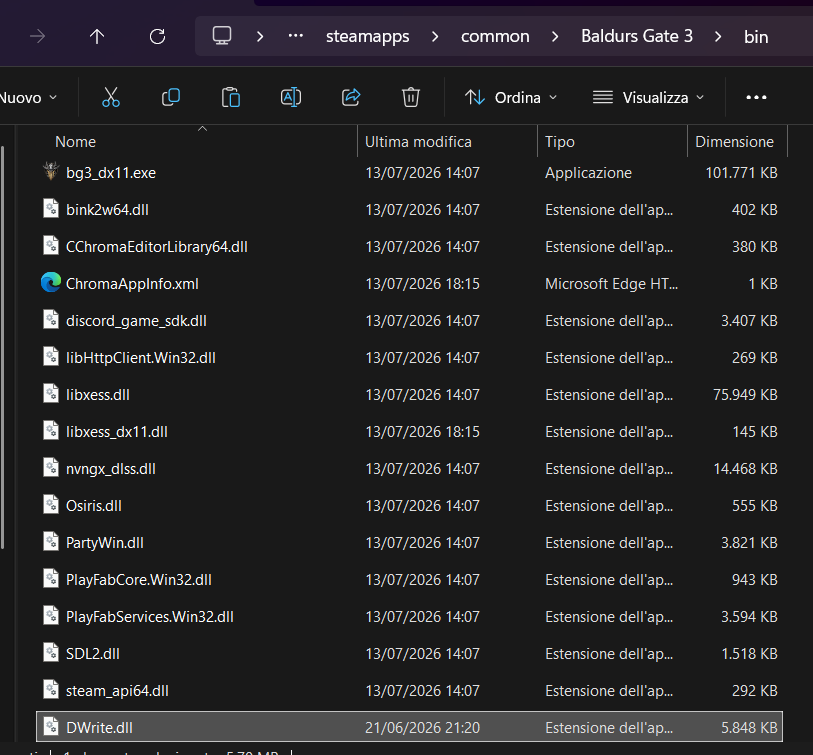
Task: Click date 21/06/2026 21:20 of DWrite.dll
Action: (423, 728)
